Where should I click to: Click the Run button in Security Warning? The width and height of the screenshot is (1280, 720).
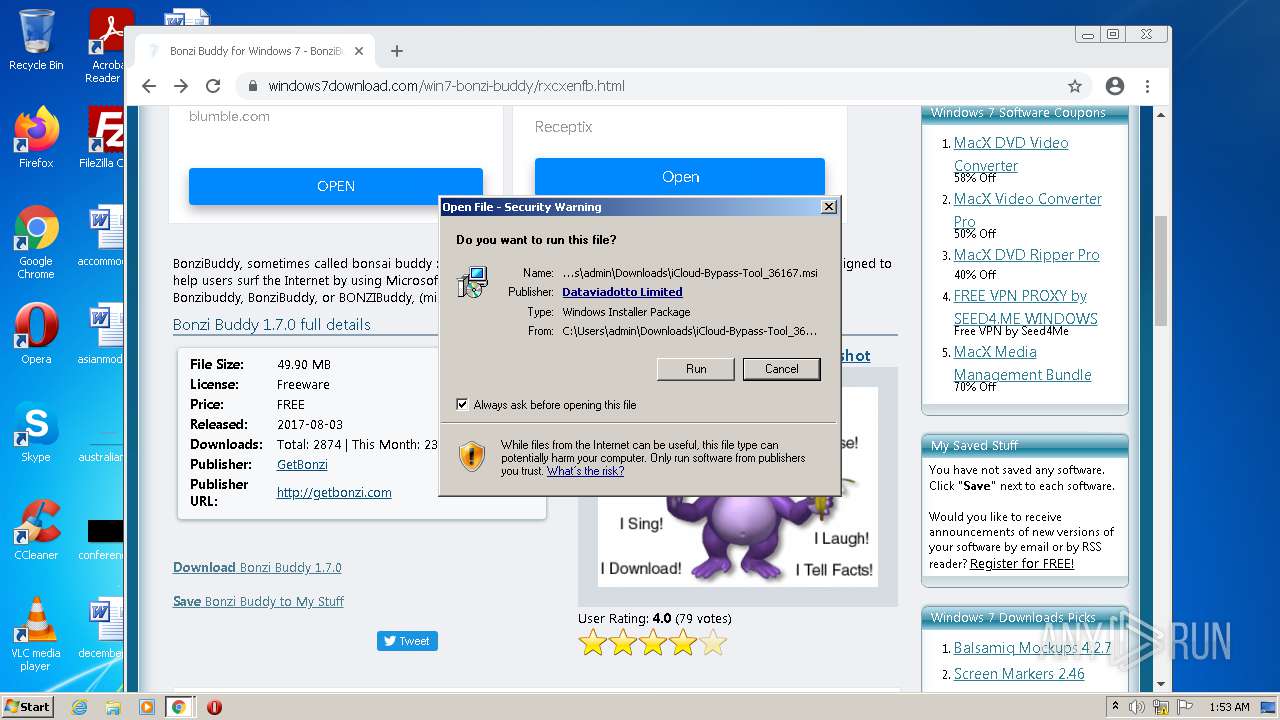[x=696, y=369]
